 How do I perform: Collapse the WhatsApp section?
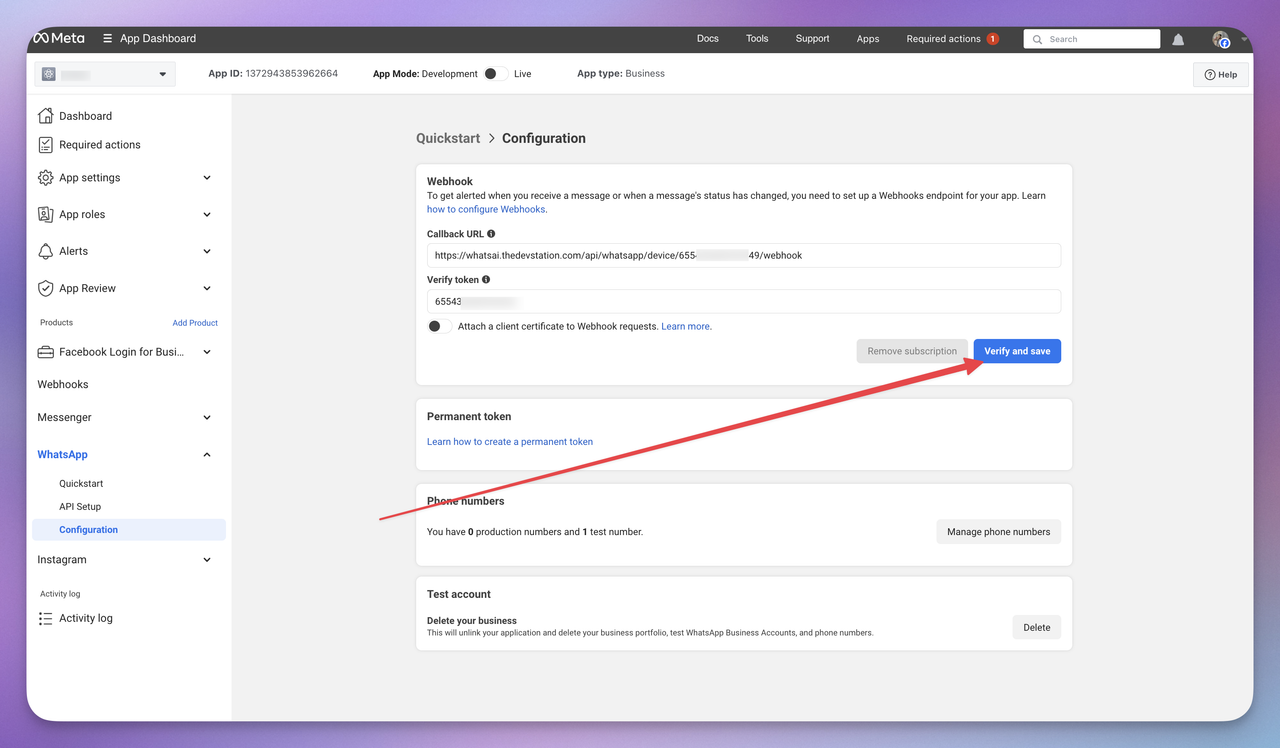[x=207, y=455]
